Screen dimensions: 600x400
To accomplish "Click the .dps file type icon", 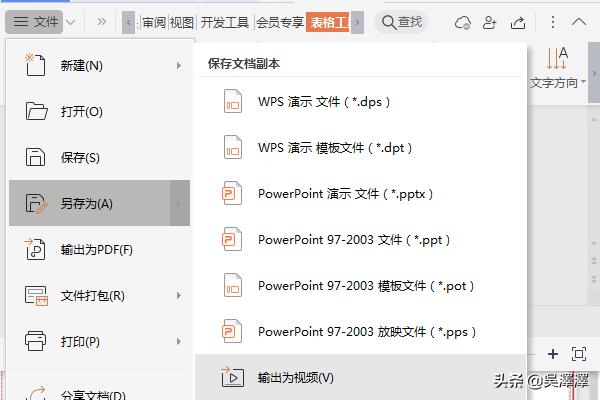I will (x=233, y=101).
